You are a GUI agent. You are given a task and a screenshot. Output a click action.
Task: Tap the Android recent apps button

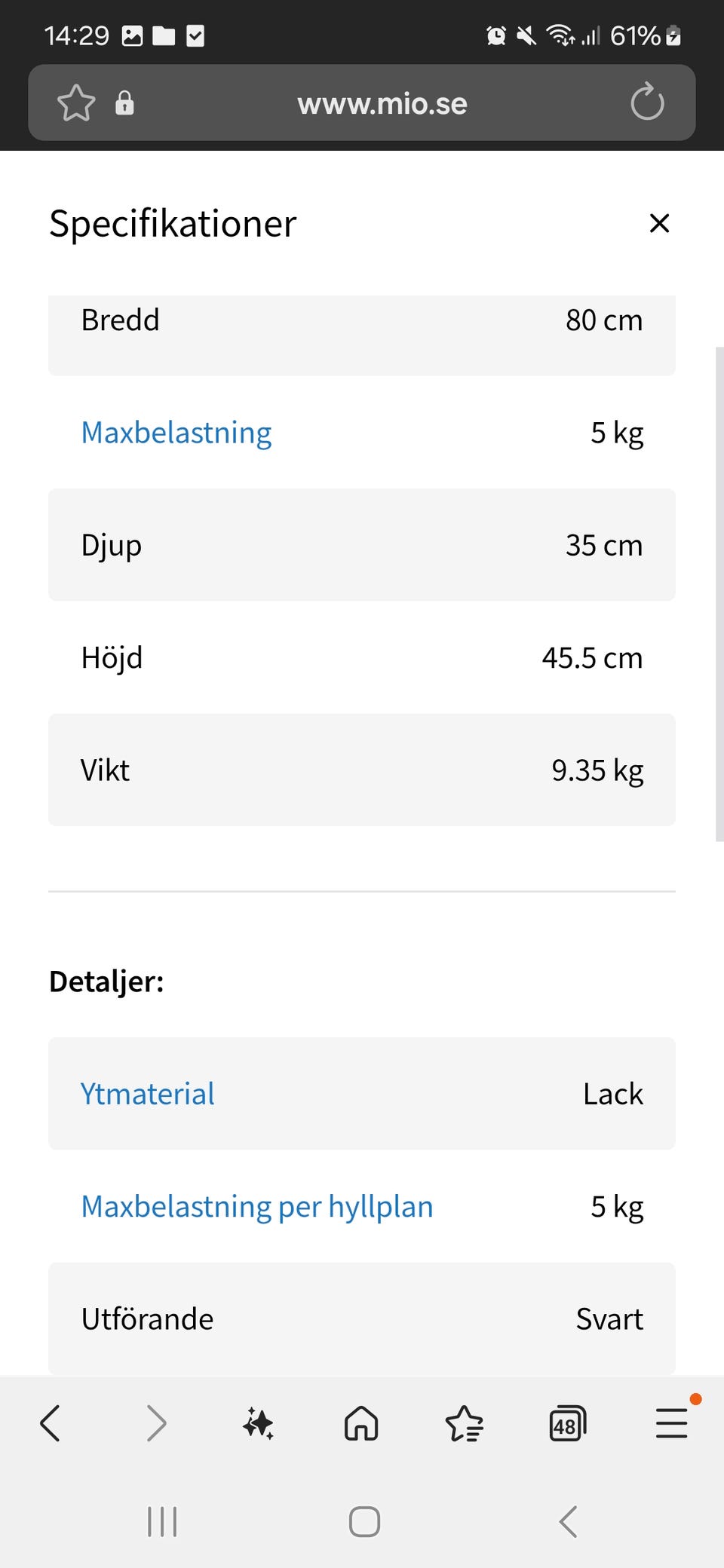click(x=162, y=1521)
